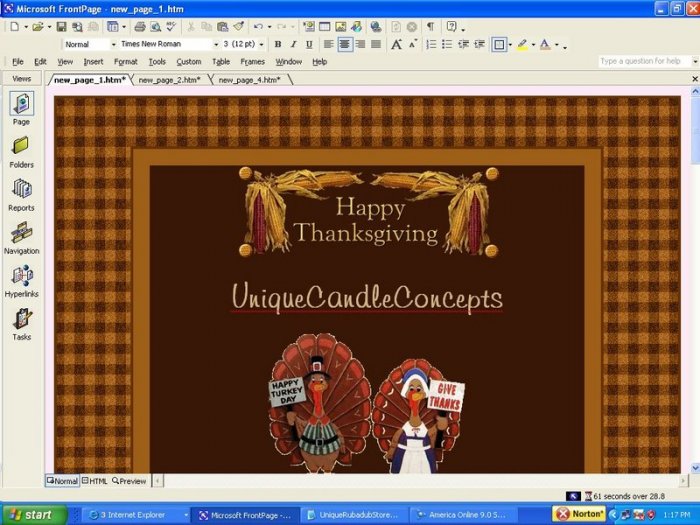Click the New Page icon
The height and width of the screenshot is (525, 700).
15,27
